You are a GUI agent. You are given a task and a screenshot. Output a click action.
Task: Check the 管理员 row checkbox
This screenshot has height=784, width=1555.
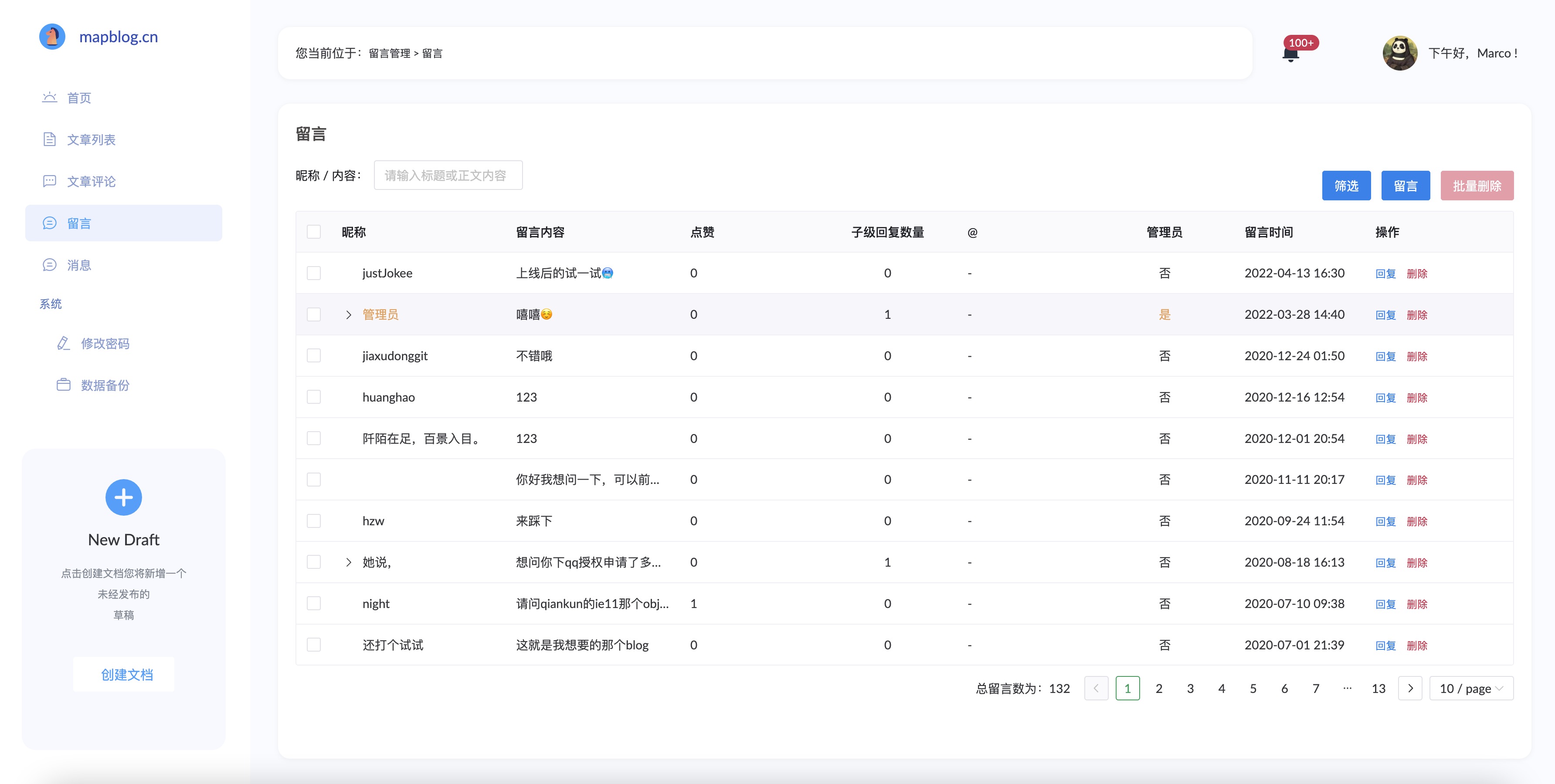[314, 314]
